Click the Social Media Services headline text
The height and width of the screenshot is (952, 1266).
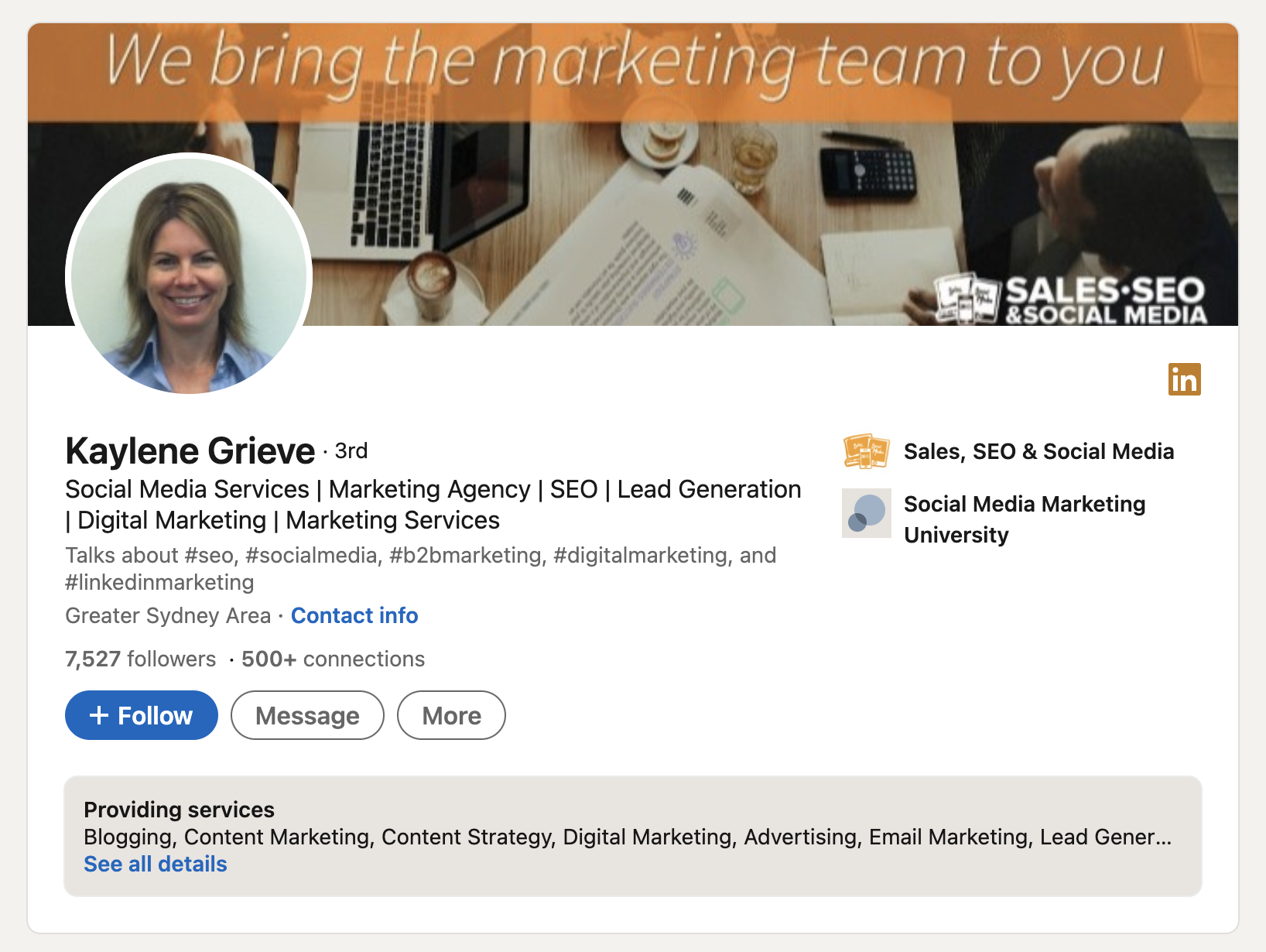click(433, 505)
